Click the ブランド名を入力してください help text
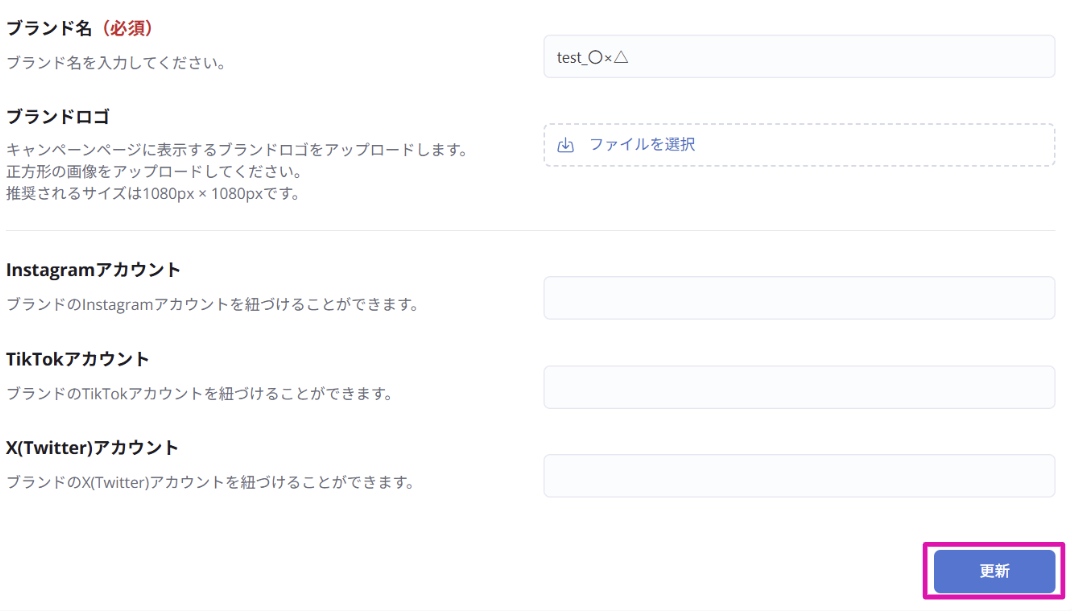The height and width of the screenshot is (614, 1079). point(115,63)
